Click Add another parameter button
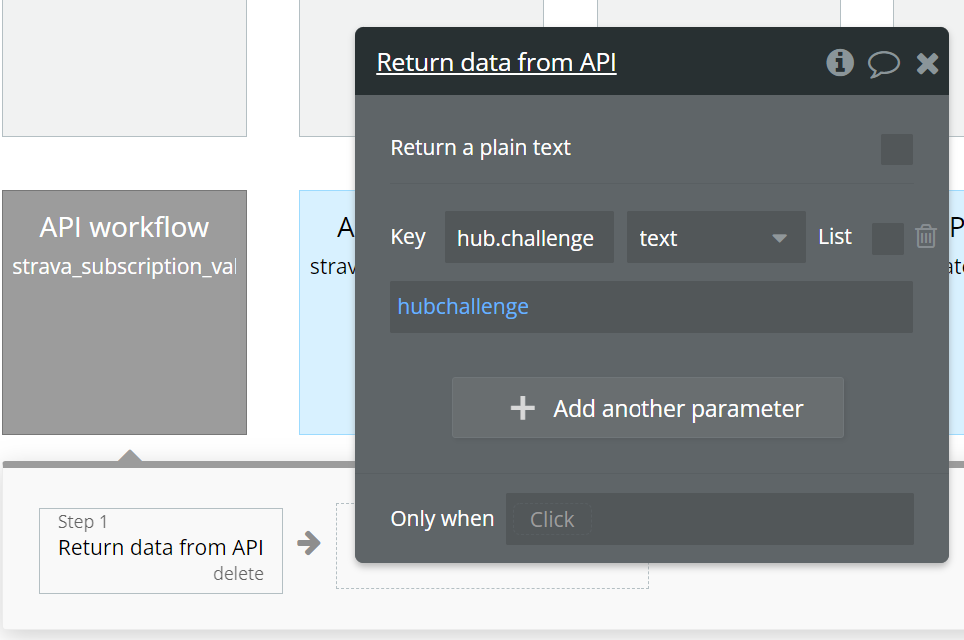 (x=647, y=408)
